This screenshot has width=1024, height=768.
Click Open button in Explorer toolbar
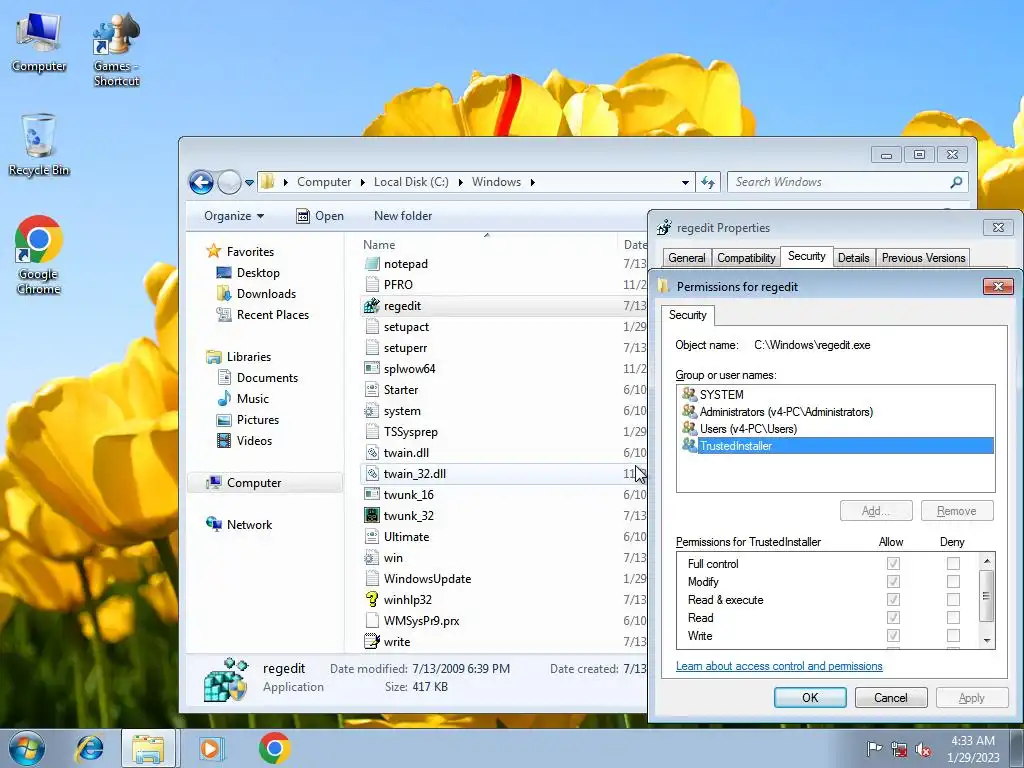(319, 216)
